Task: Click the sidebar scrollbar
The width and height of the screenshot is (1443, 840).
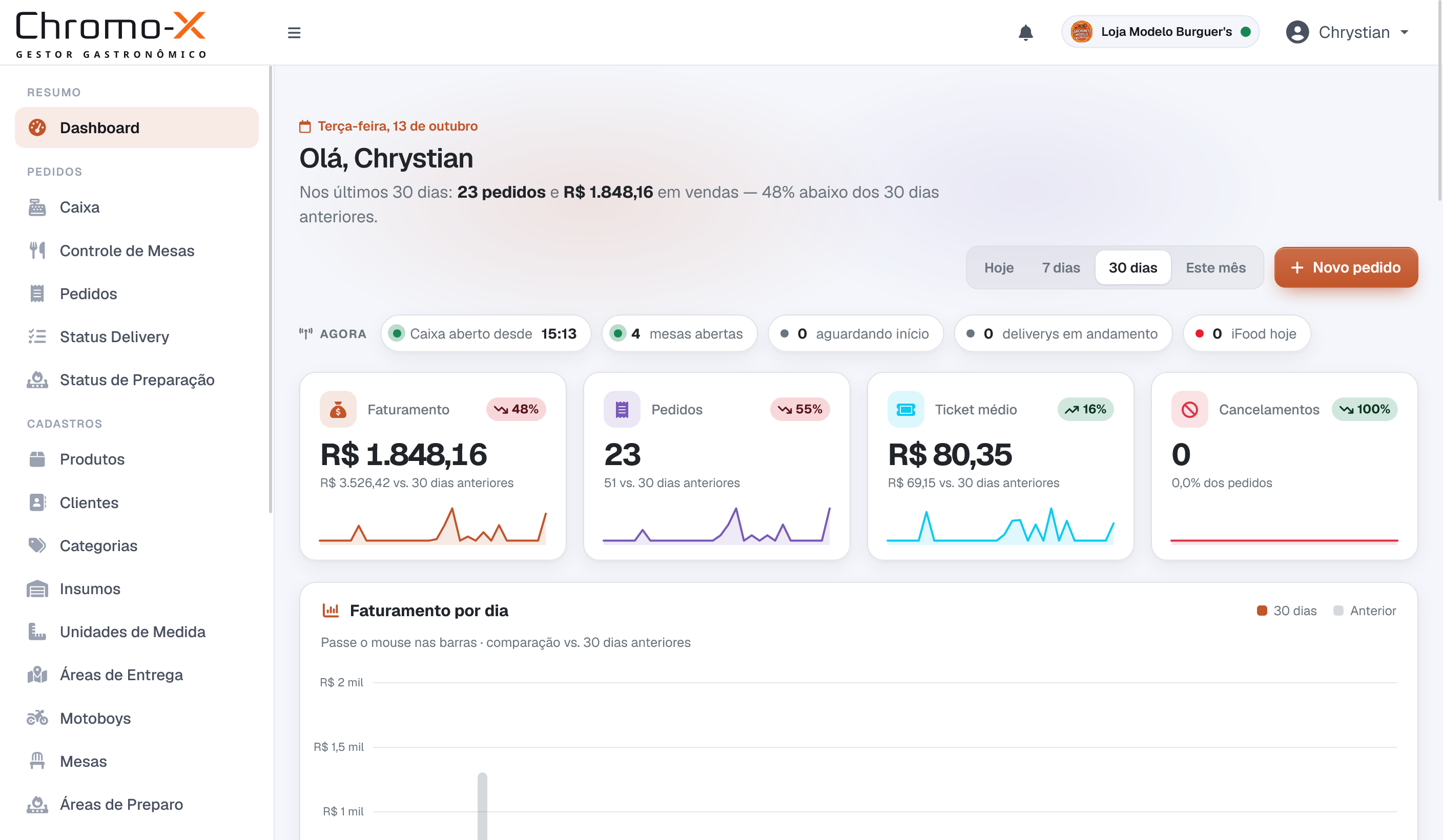Action: [x=270, y=290]
